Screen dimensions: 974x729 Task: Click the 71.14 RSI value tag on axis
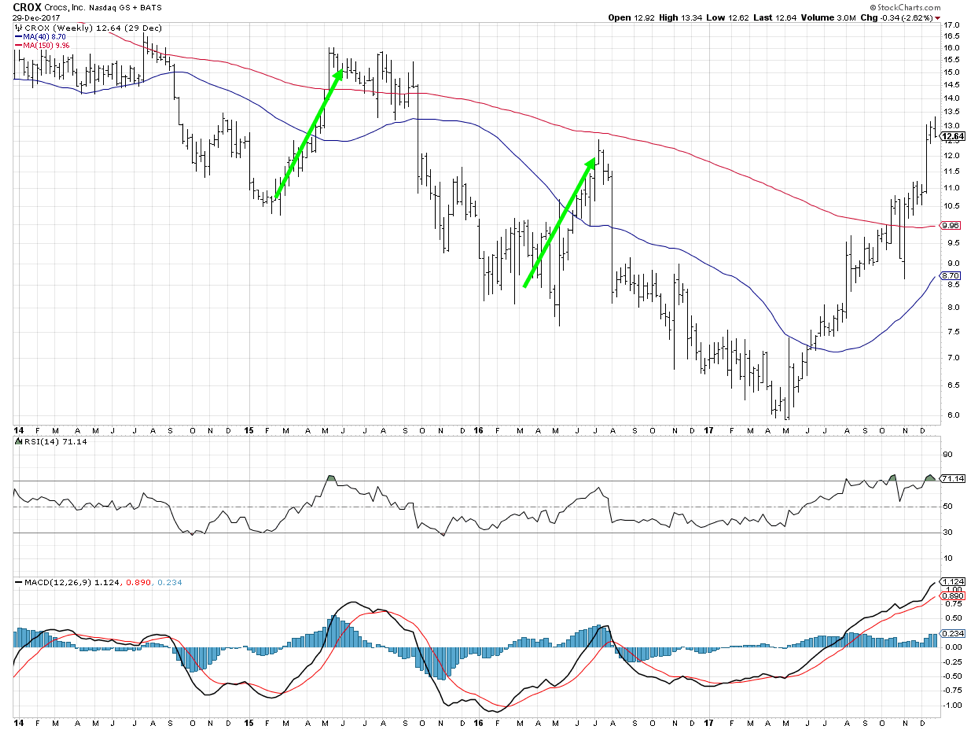coord(954,479)
